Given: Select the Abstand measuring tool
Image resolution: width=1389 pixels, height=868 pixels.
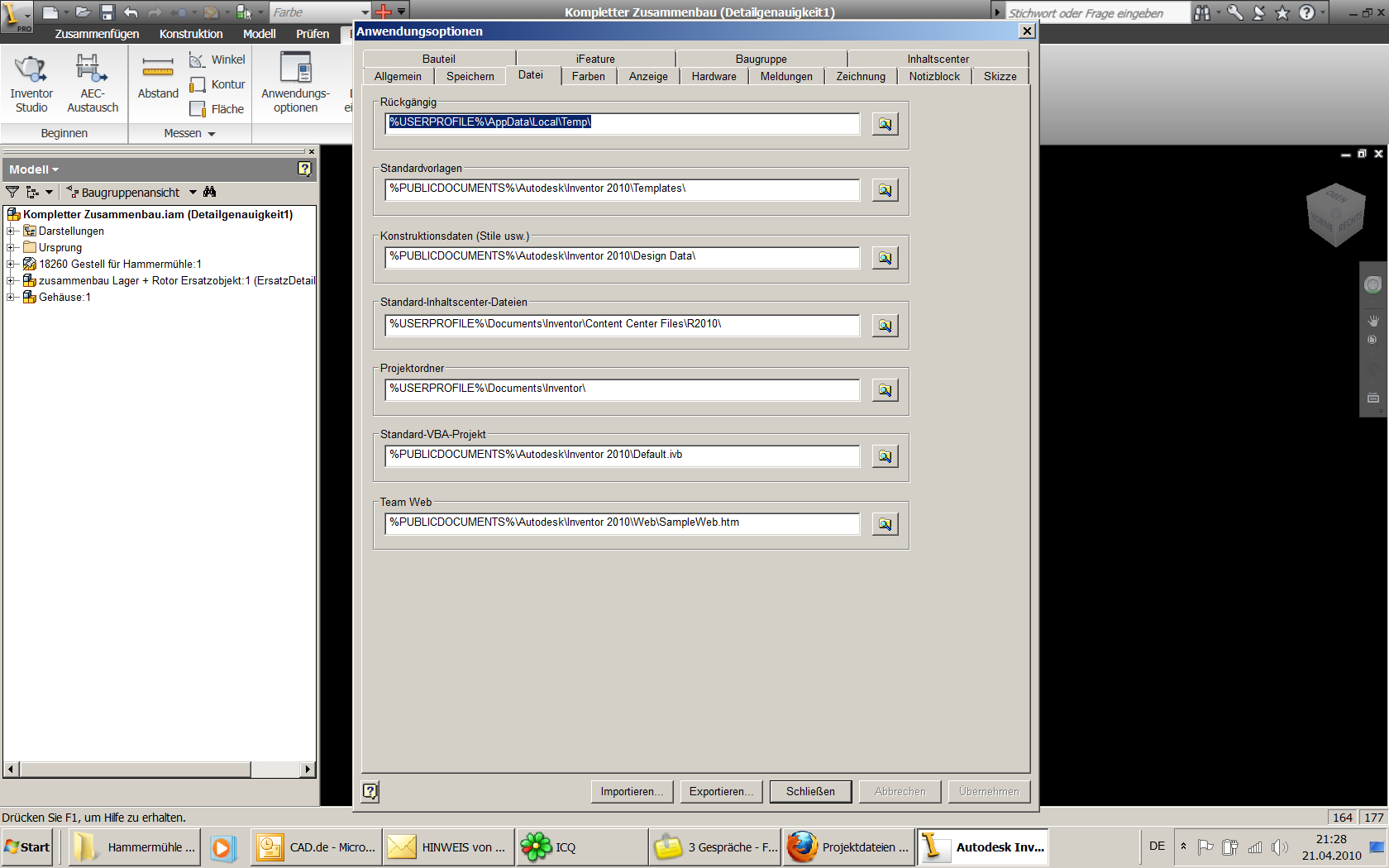Looking at the screenshot, I should 158,78.
